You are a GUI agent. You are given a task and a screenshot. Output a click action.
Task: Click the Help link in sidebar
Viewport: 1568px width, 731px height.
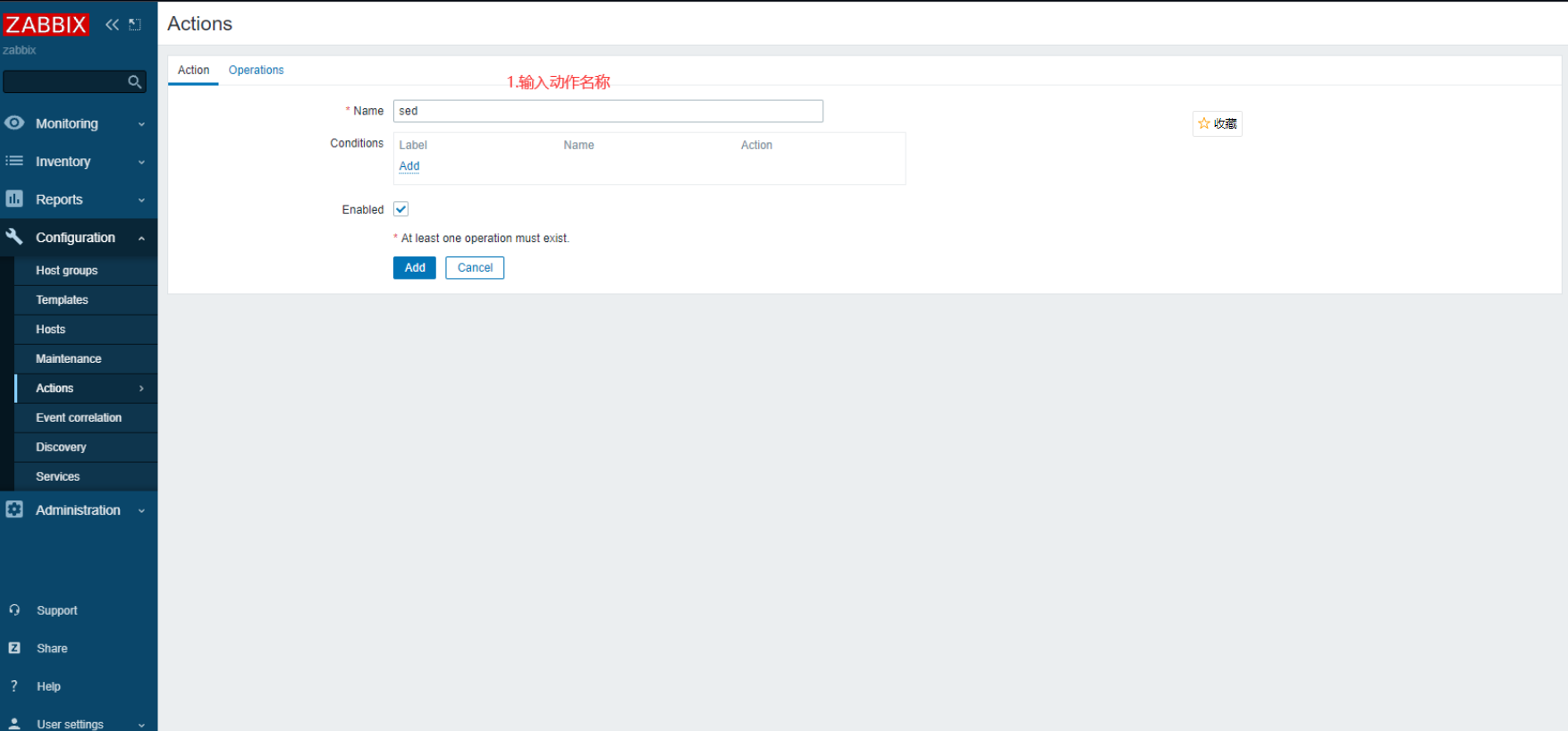point(48,686)
